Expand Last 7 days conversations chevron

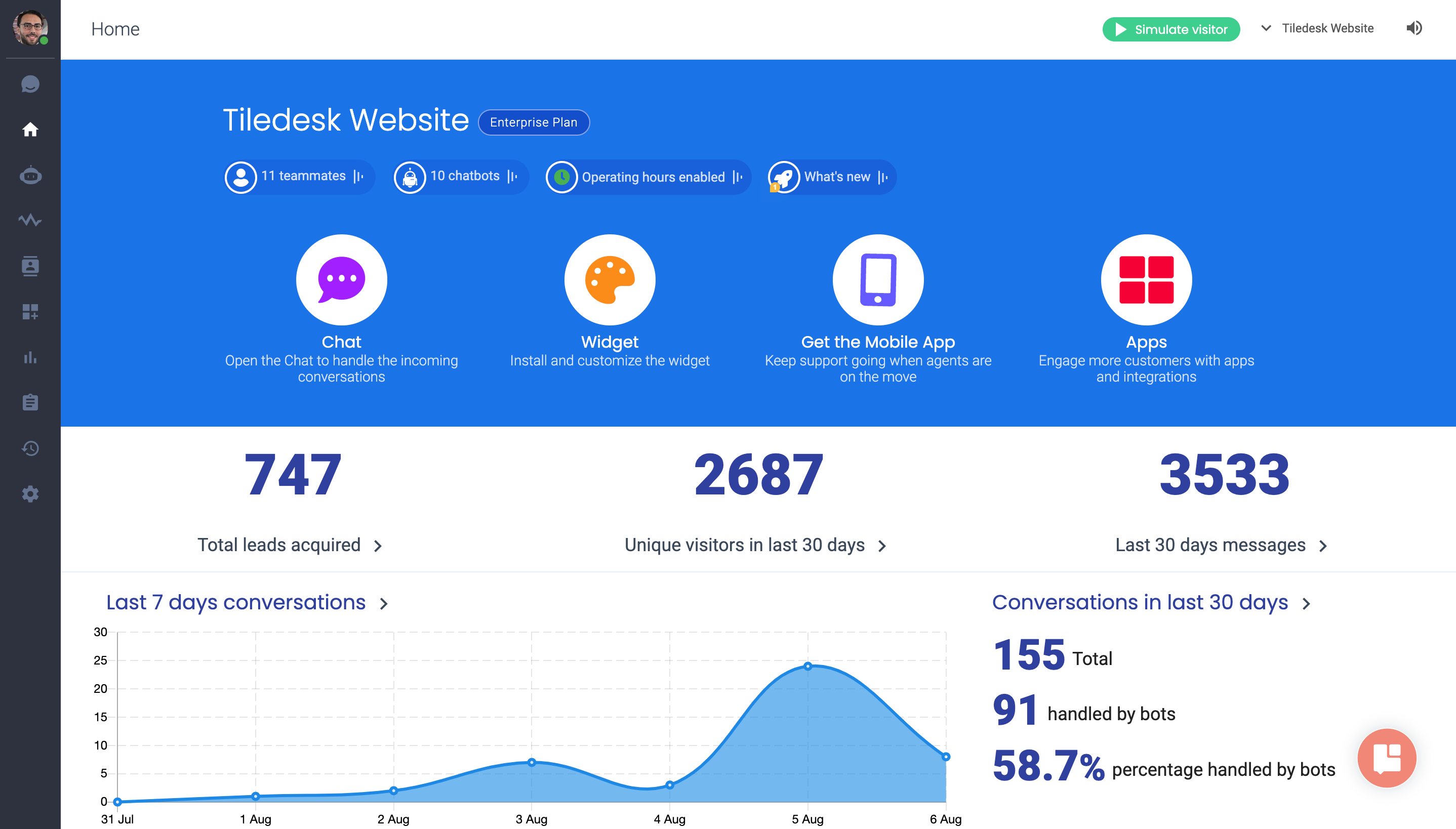click(384, 603)
